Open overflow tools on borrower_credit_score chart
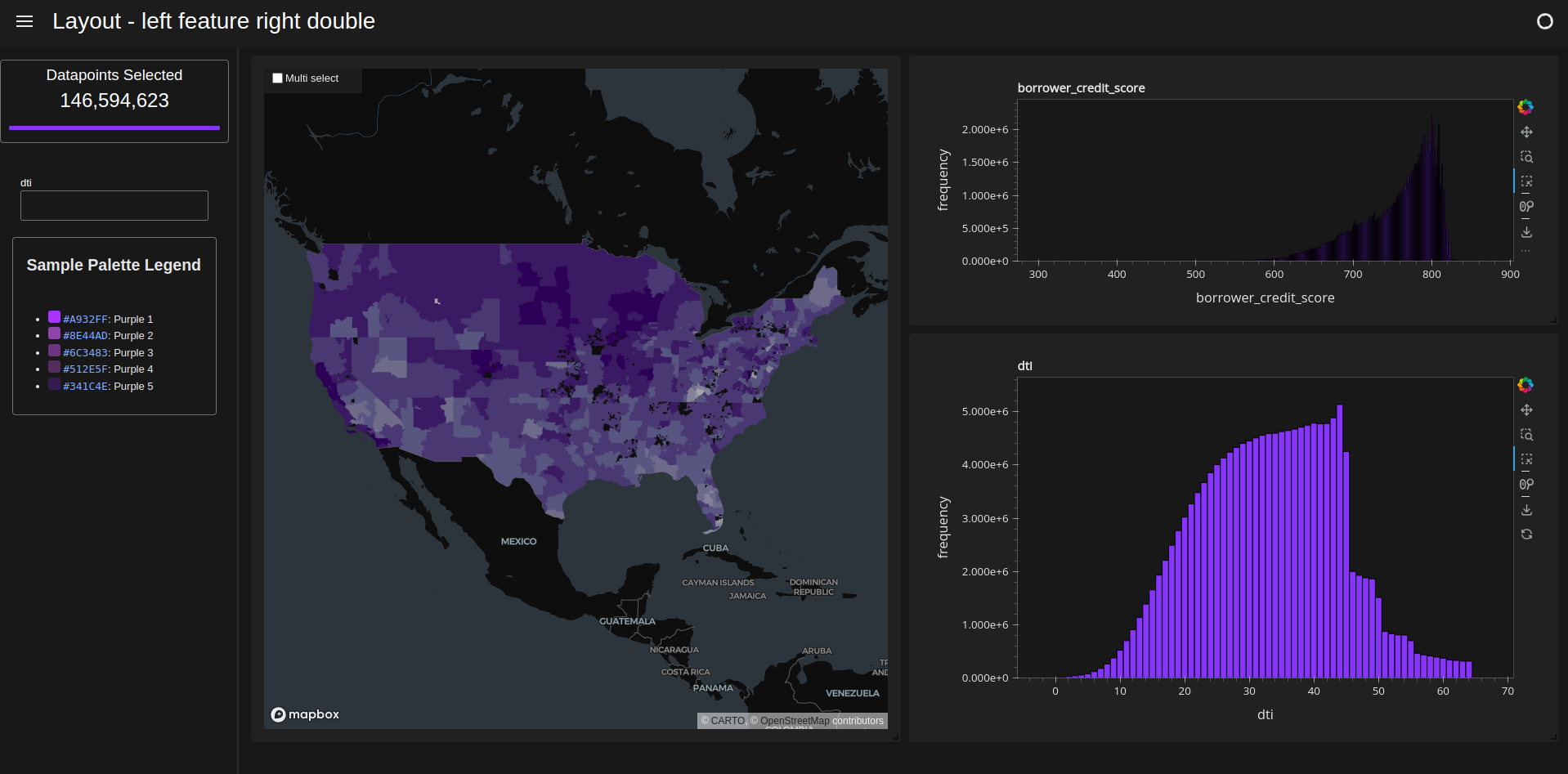1568x774 pixels. click(x=1526, y=251)
